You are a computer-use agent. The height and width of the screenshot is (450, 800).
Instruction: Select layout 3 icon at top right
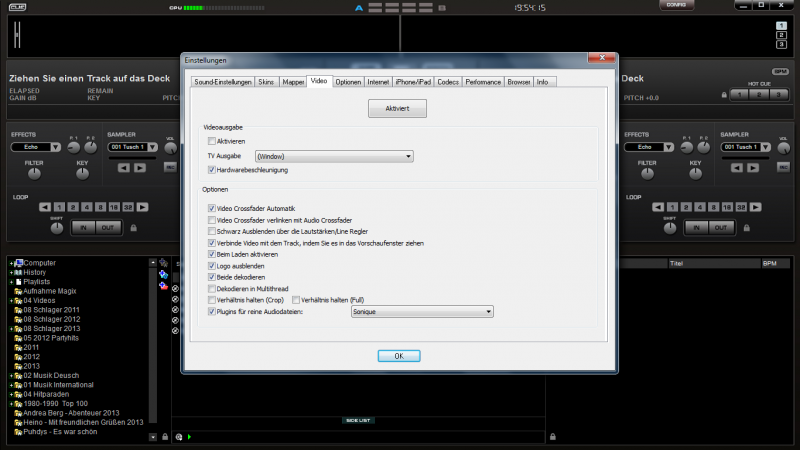[x=781, y=45]
